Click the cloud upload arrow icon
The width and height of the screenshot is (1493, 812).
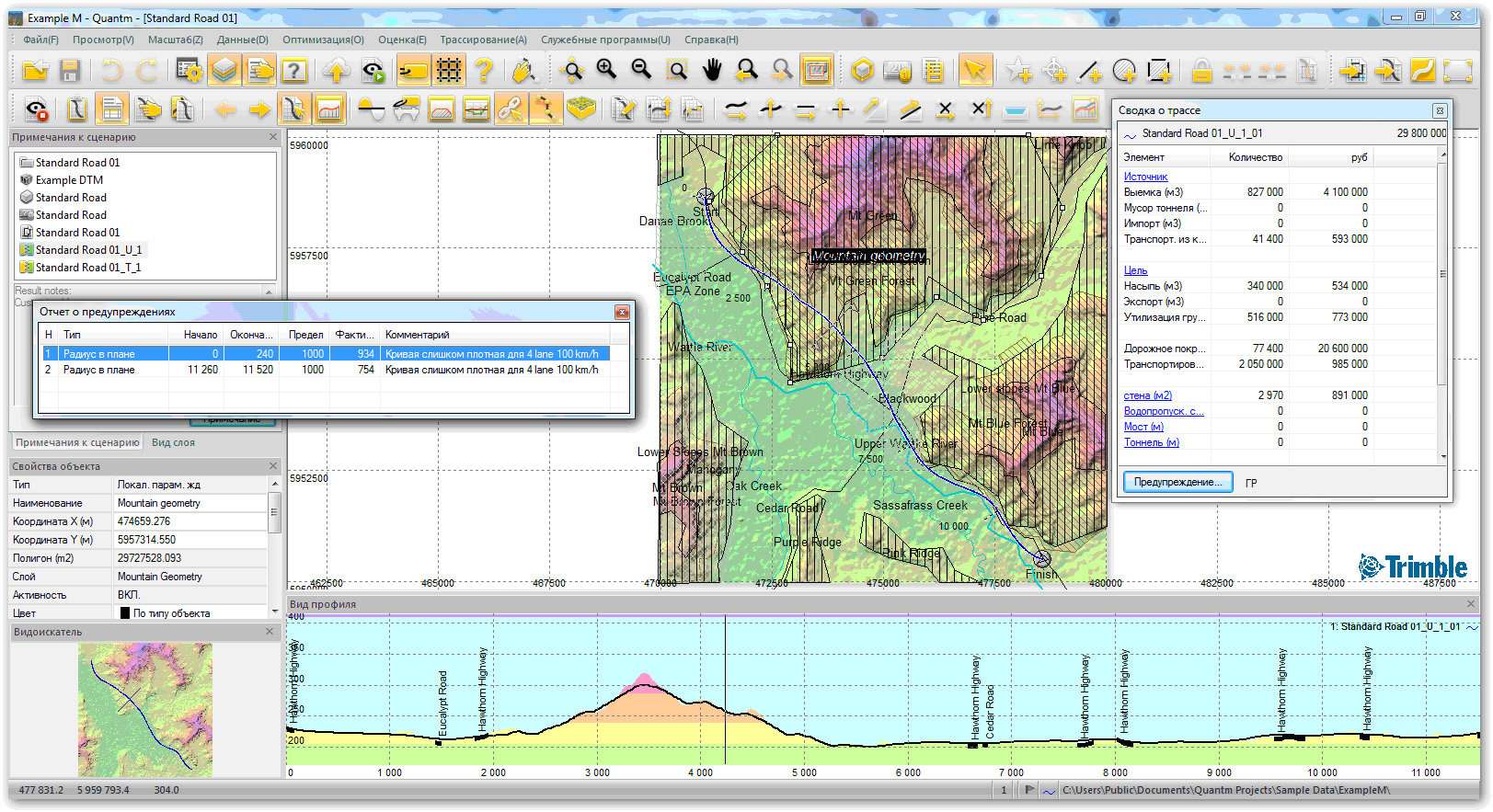[337, 71]
